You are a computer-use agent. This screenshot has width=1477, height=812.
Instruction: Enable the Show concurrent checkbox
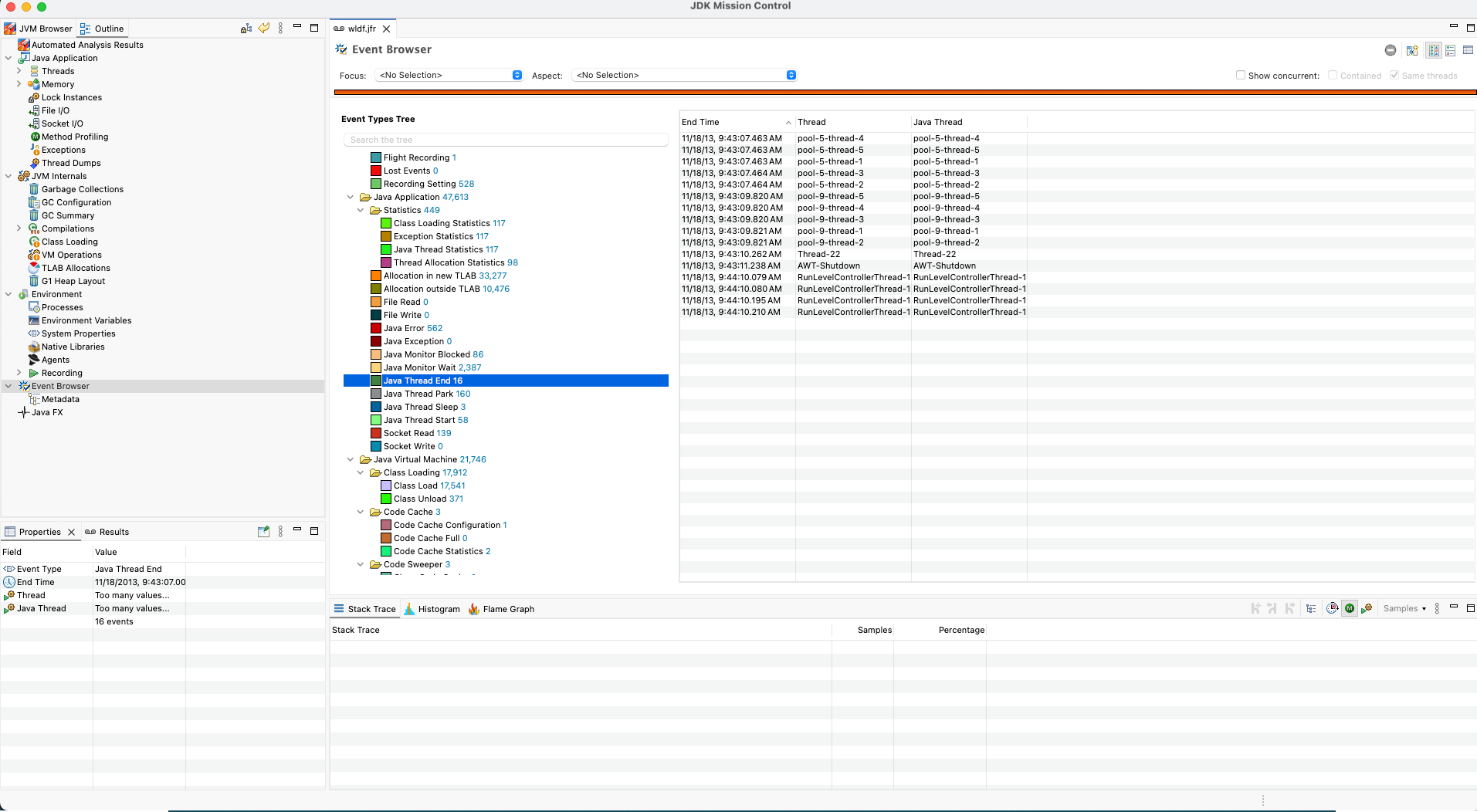tap(1241, 76)
